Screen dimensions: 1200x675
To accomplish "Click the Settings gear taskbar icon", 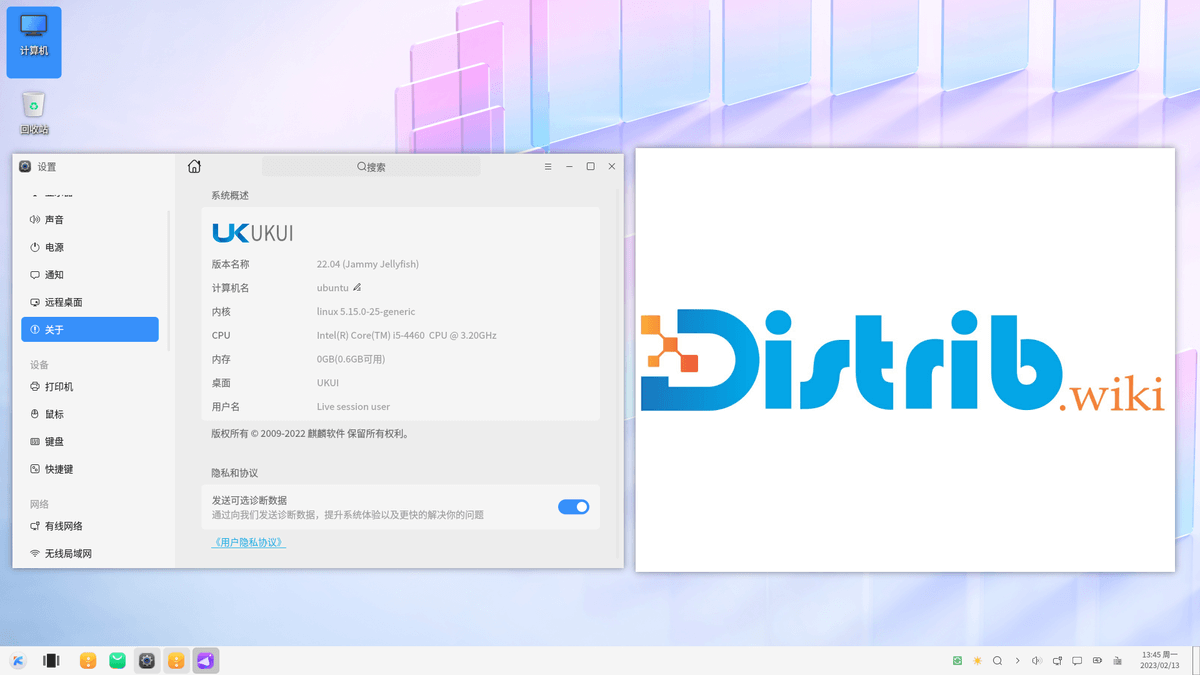I will pos(147,661).
